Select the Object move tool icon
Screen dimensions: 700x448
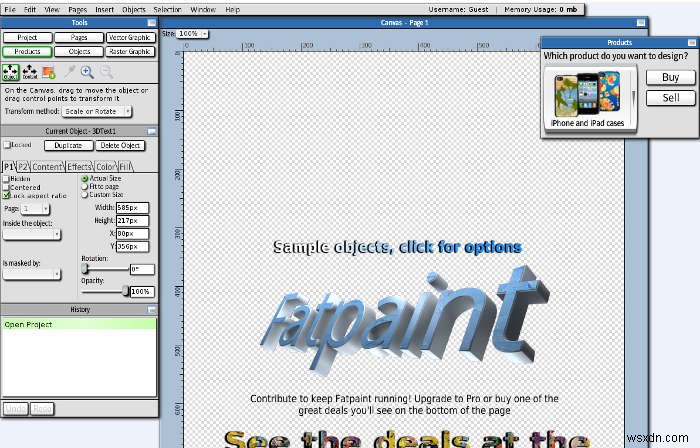pos(11,72)
